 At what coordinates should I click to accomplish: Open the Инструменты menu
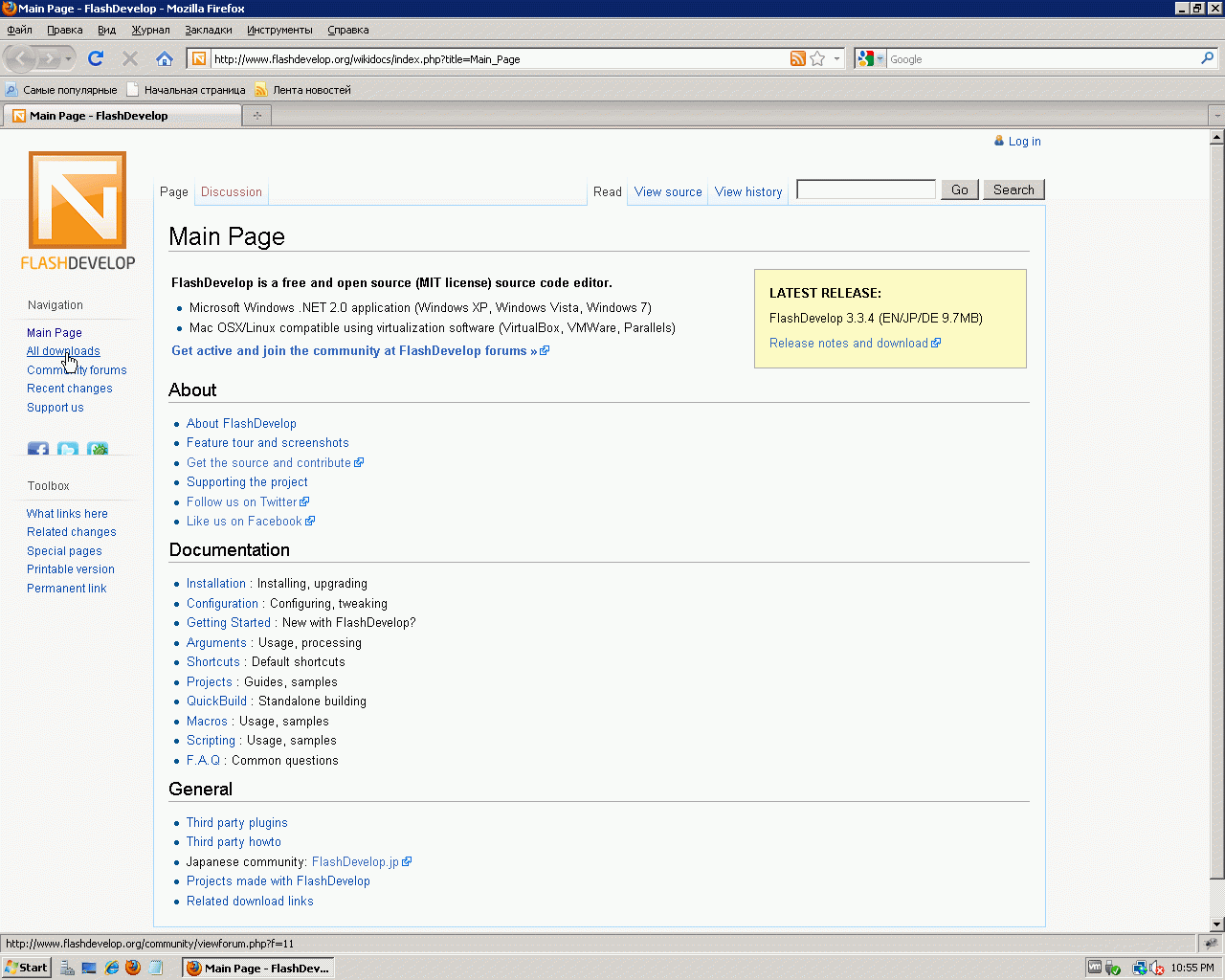279,30
